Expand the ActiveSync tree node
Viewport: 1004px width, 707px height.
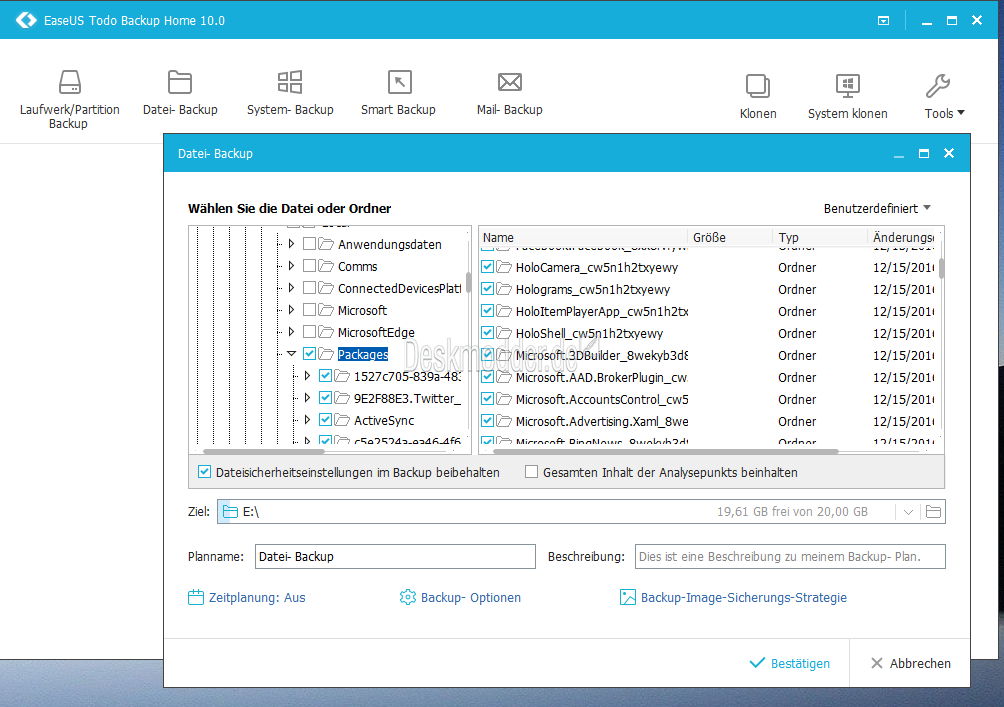[x=307, y=419]
